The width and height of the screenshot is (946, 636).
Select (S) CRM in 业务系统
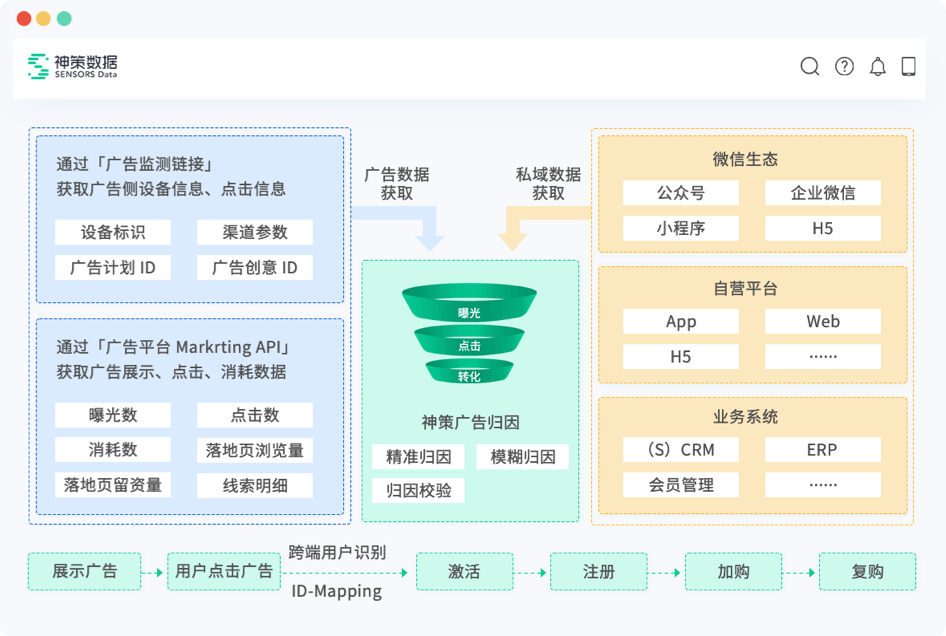coord(681,450)
